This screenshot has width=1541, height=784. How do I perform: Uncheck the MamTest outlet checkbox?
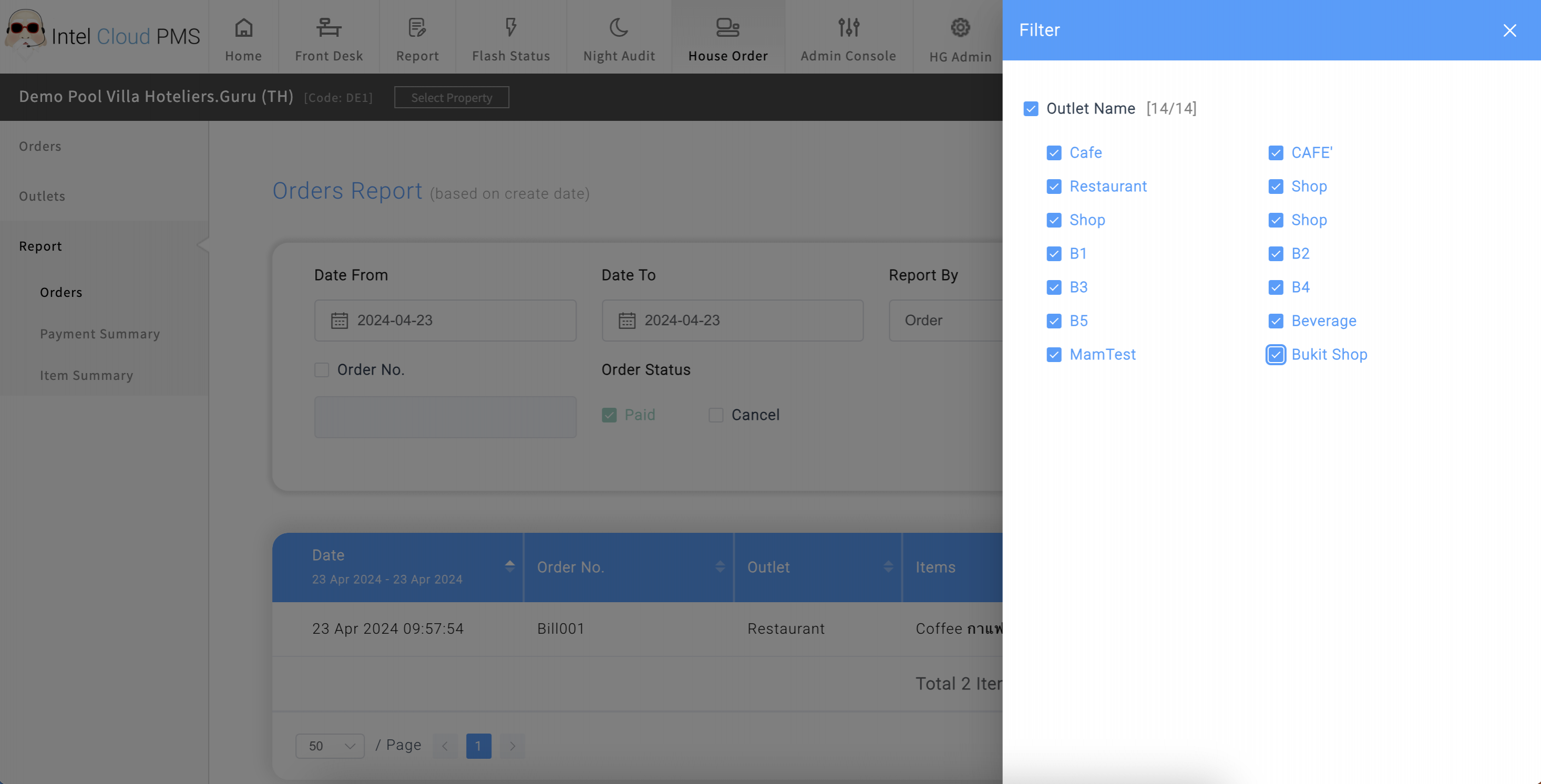click(1054, 355)
